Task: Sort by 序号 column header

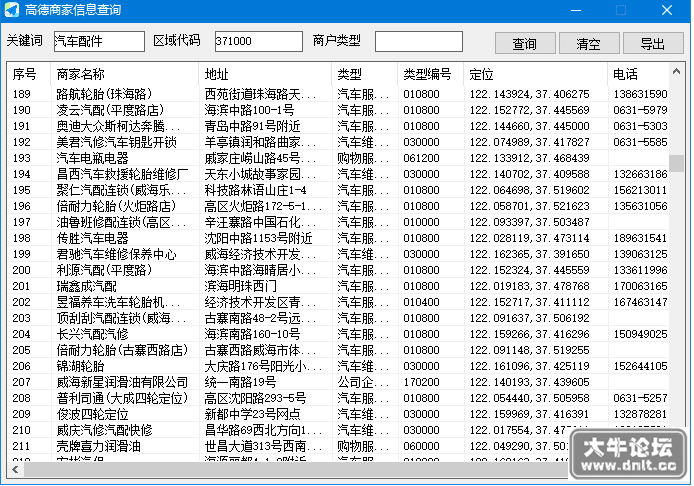Action: [x=29, y=74]
